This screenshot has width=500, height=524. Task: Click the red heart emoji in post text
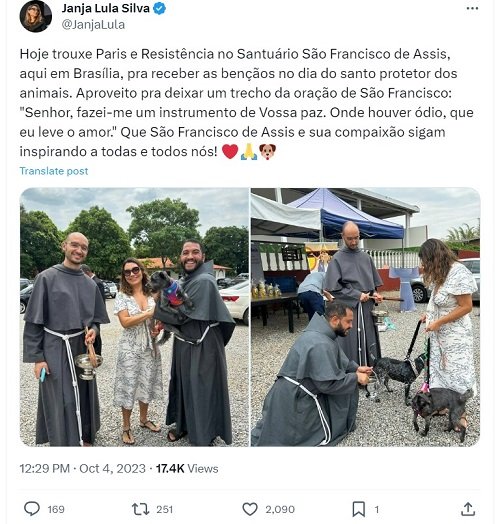point(230,152)
